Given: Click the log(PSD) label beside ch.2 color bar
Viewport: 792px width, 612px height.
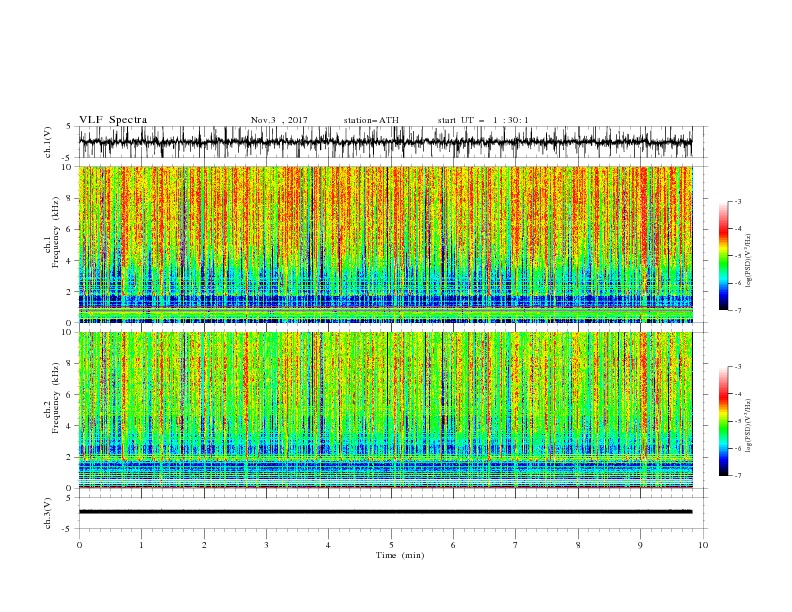Looking at the screenshot, I should click(748, 426).
